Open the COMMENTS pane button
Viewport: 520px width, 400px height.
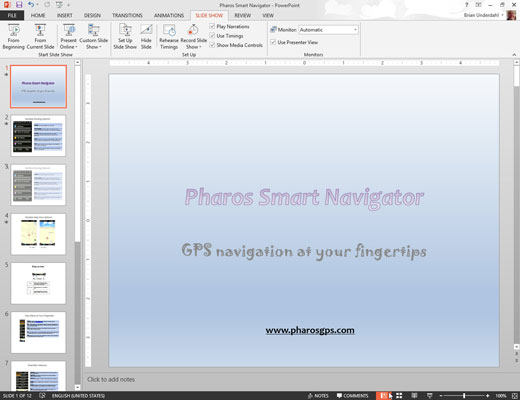click(x=352, y=396)
